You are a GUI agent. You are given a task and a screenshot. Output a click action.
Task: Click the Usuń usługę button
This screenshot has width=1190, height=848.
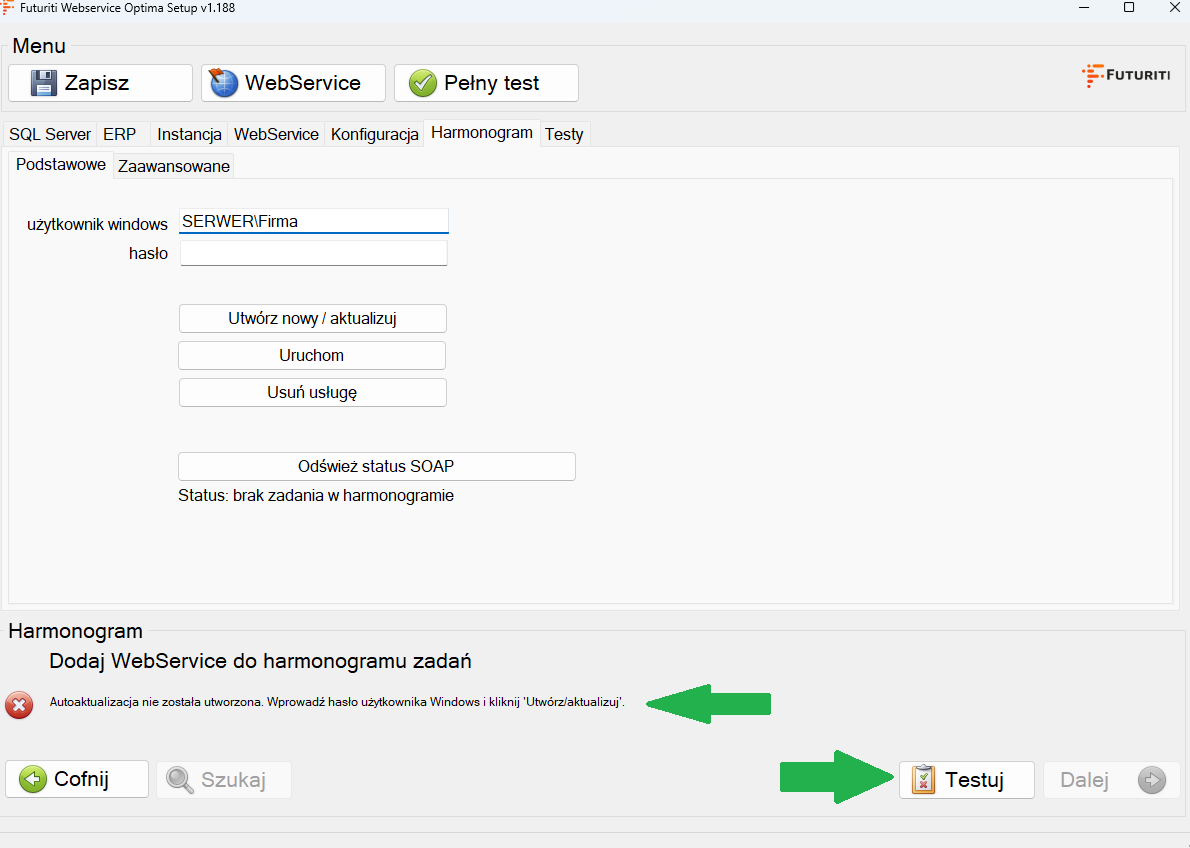pyautogui.click(x=312, y=393)
